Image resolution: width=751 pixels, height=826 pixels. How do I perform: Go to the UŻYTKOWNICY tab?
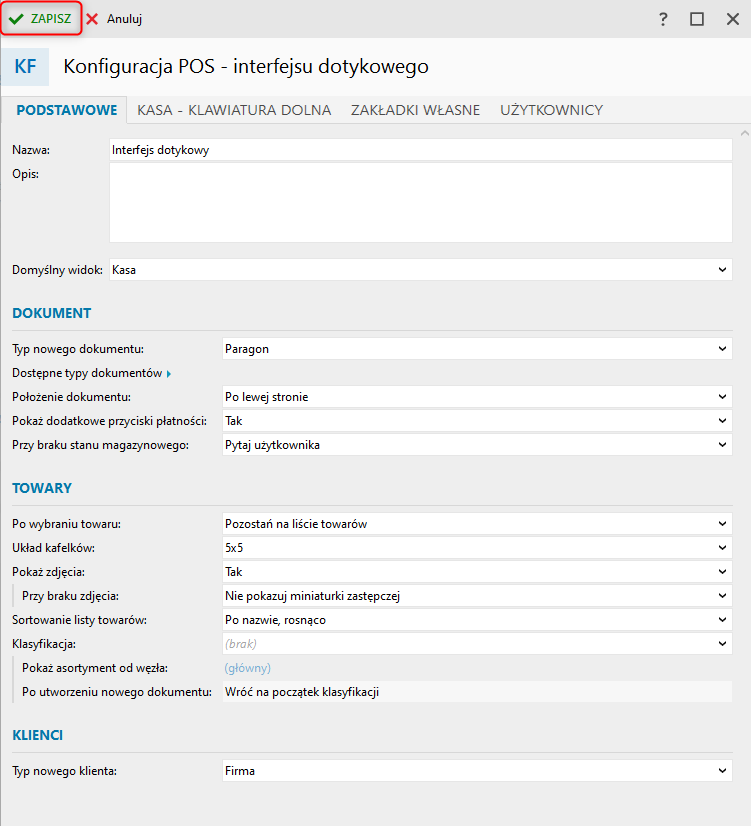[x=551, y=110]
